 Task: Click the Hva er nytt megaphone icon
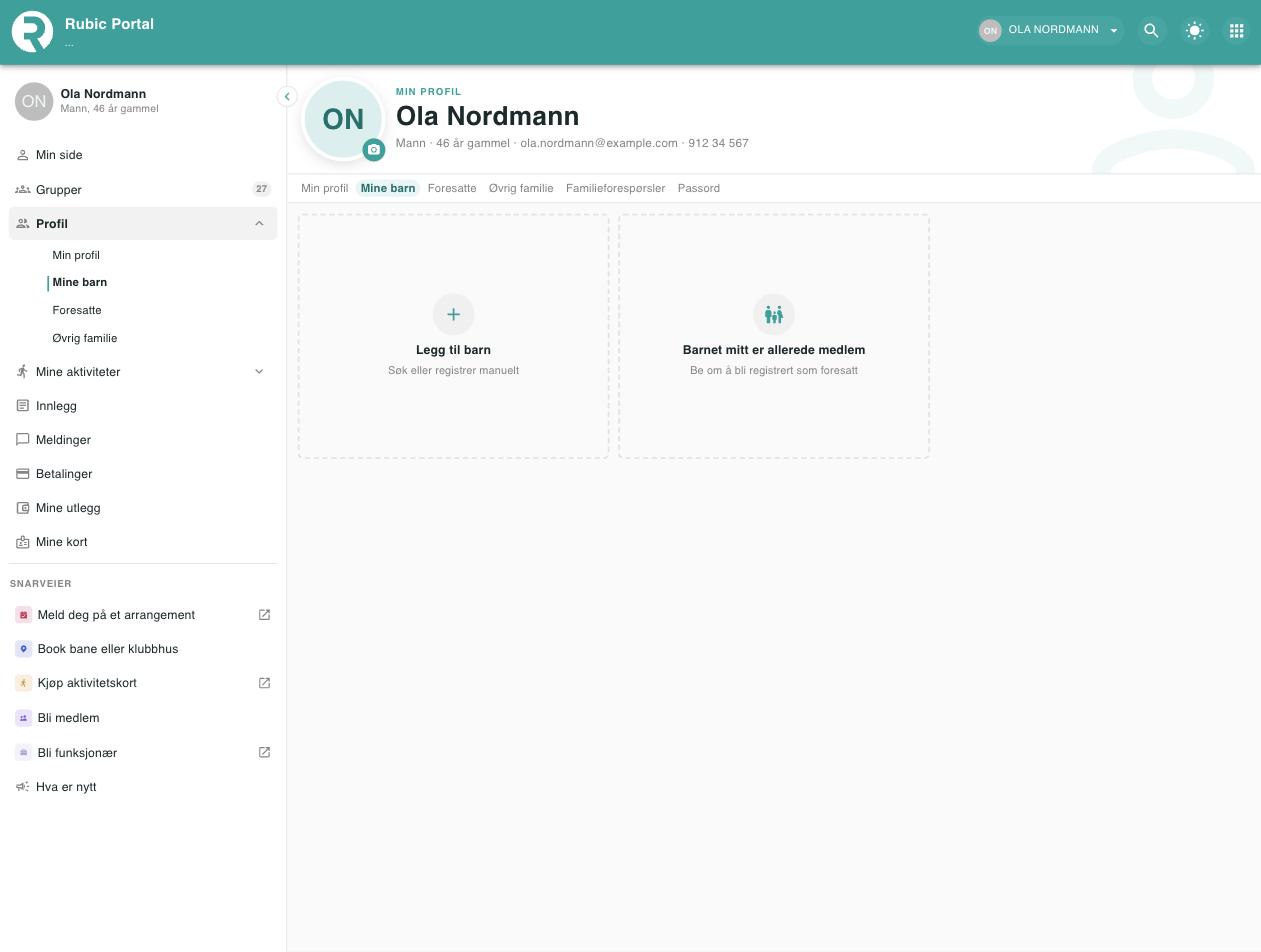point(23,787)
